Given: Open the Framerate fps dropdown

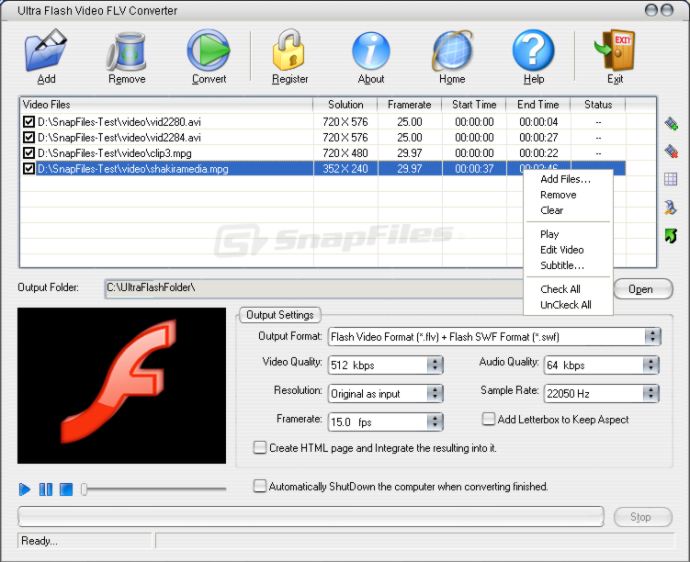Looking at the screenshot, I should point(435,422).
